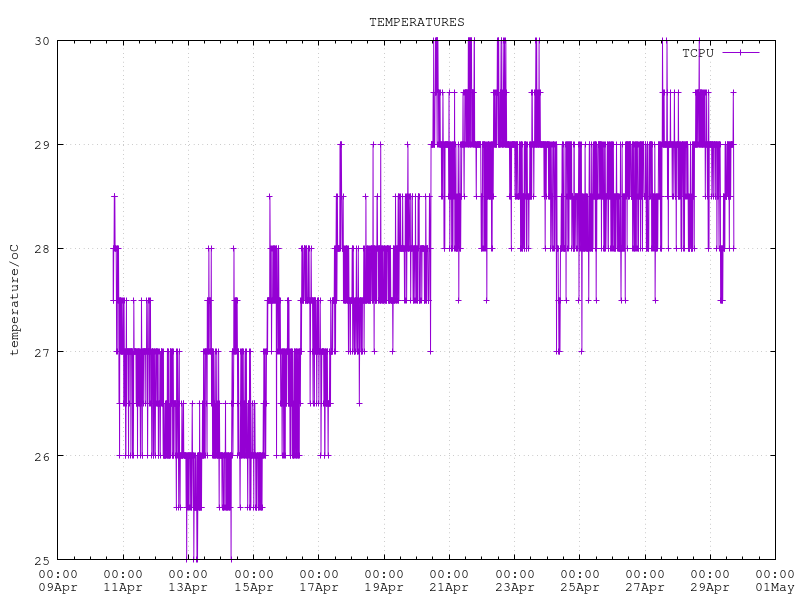This screenshot has height=600, width=800.
Task: Click the 27Apr date tick label
Action: (644, 587)
